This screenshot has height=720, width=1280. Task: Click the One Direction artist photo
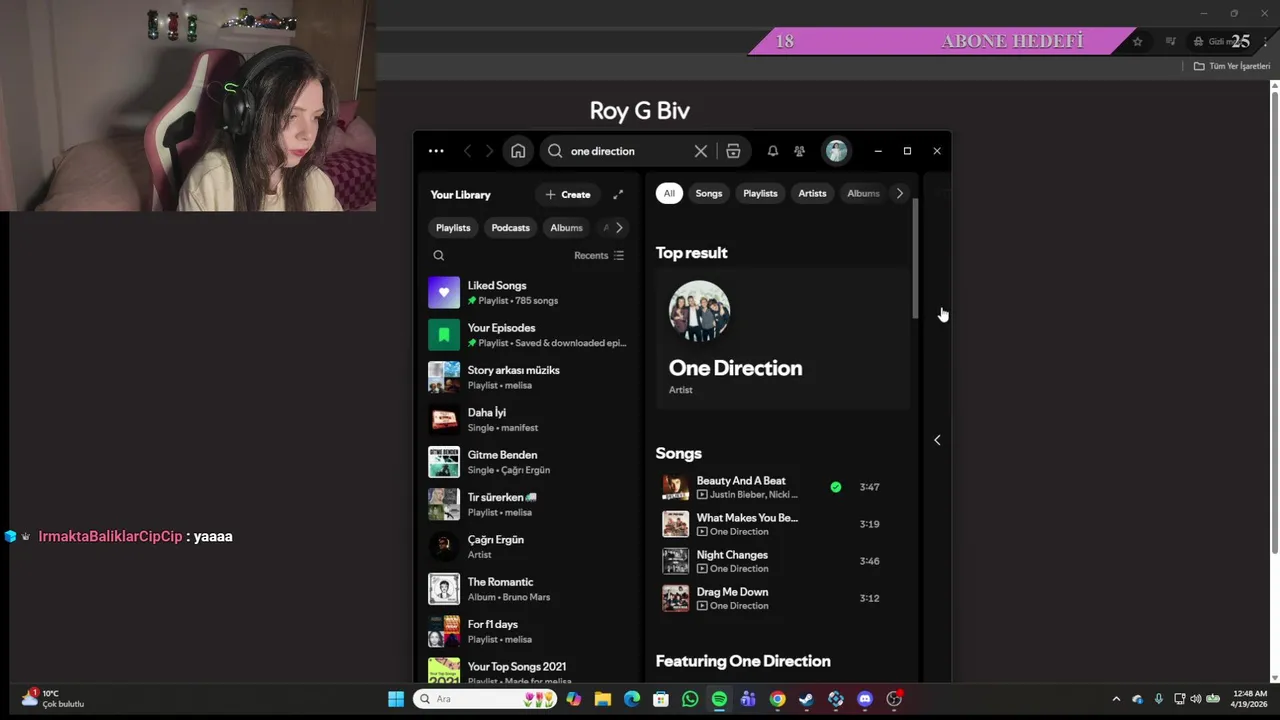pyautogui.click(x=699, y=311)
